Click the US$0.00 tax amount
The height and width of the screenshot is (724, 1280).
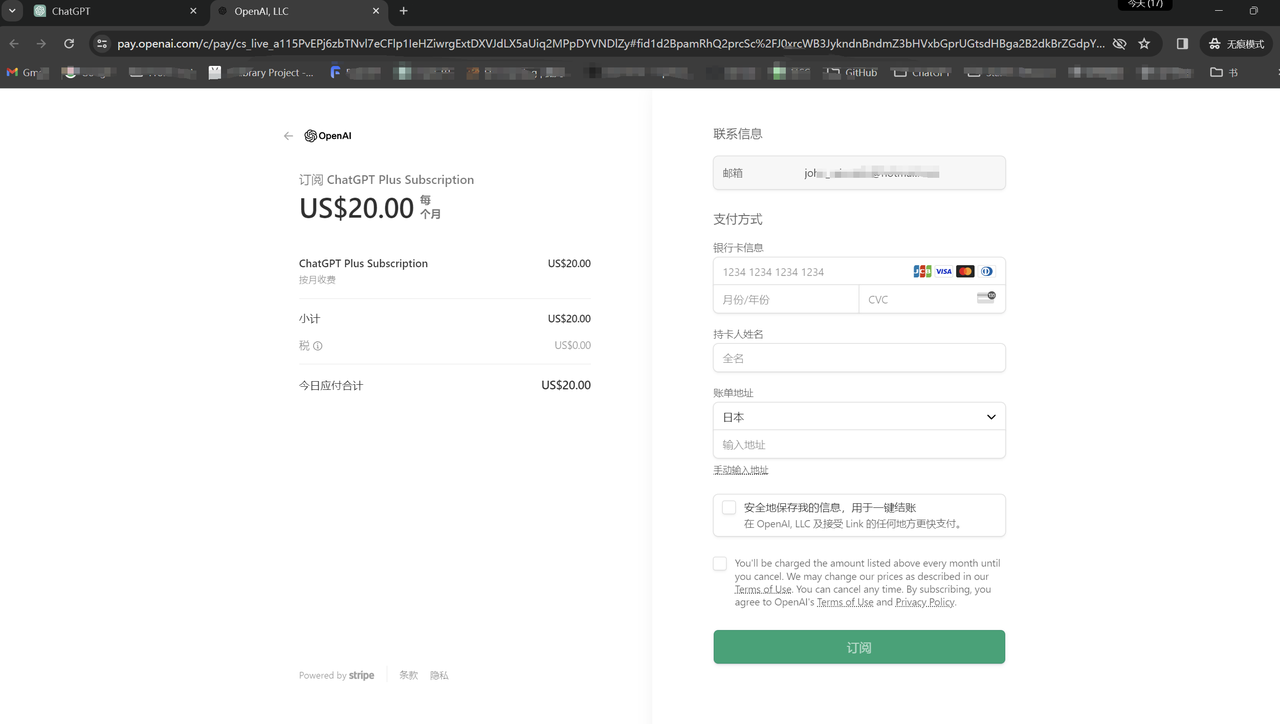[573, 346]
